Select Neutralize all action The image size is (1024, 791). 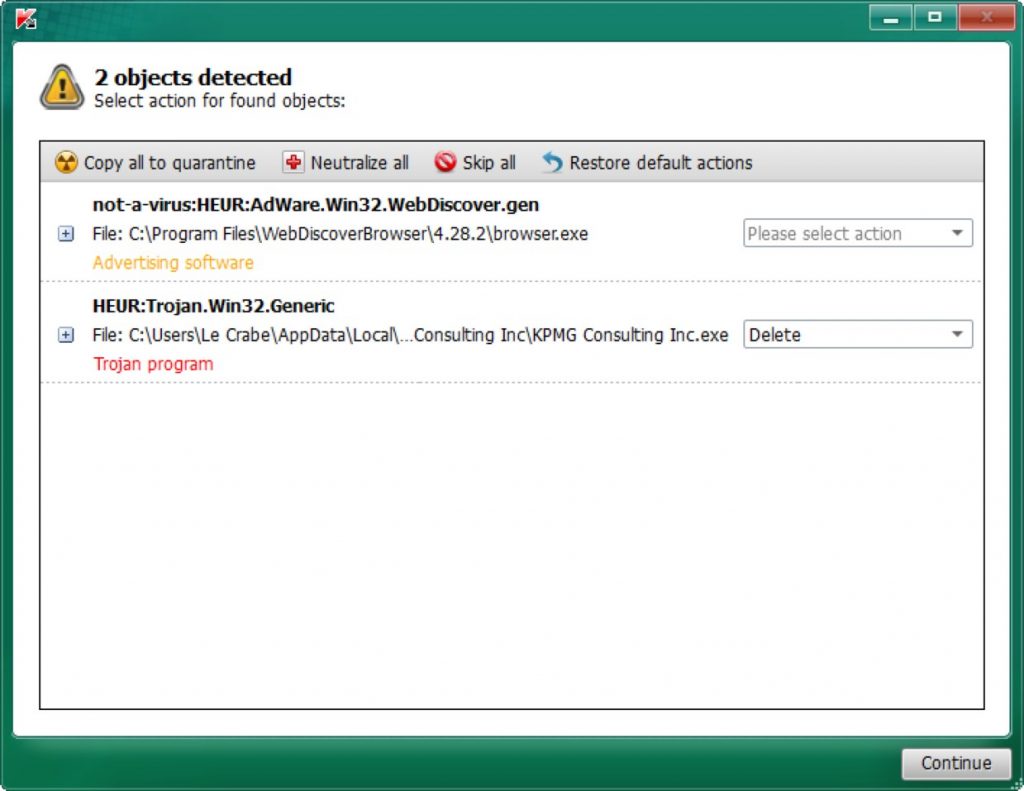345,162
